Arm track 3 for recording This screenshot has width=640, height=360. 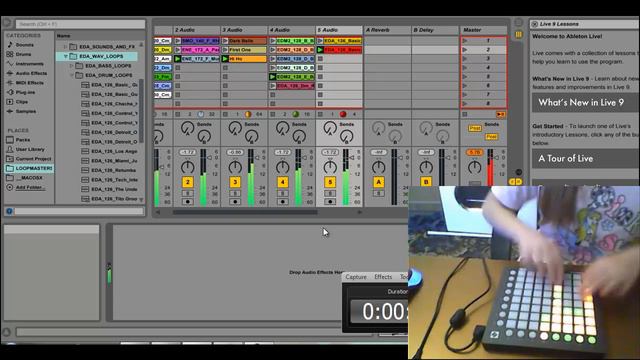pyautogui.click(x=235, y=202)
